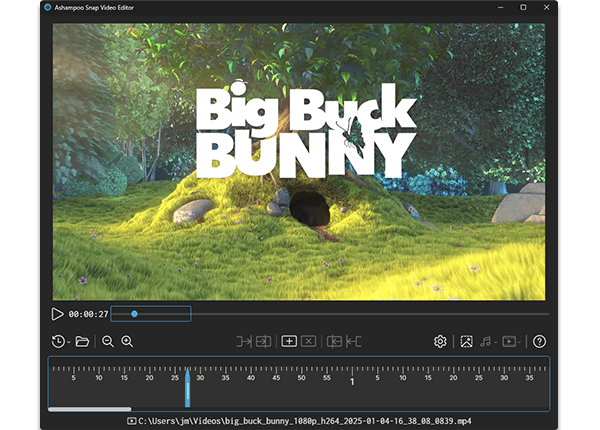600x430 pixels.
Task: Click the first disabled arrow-to-line trim icon
Action: tap(244, 341)
